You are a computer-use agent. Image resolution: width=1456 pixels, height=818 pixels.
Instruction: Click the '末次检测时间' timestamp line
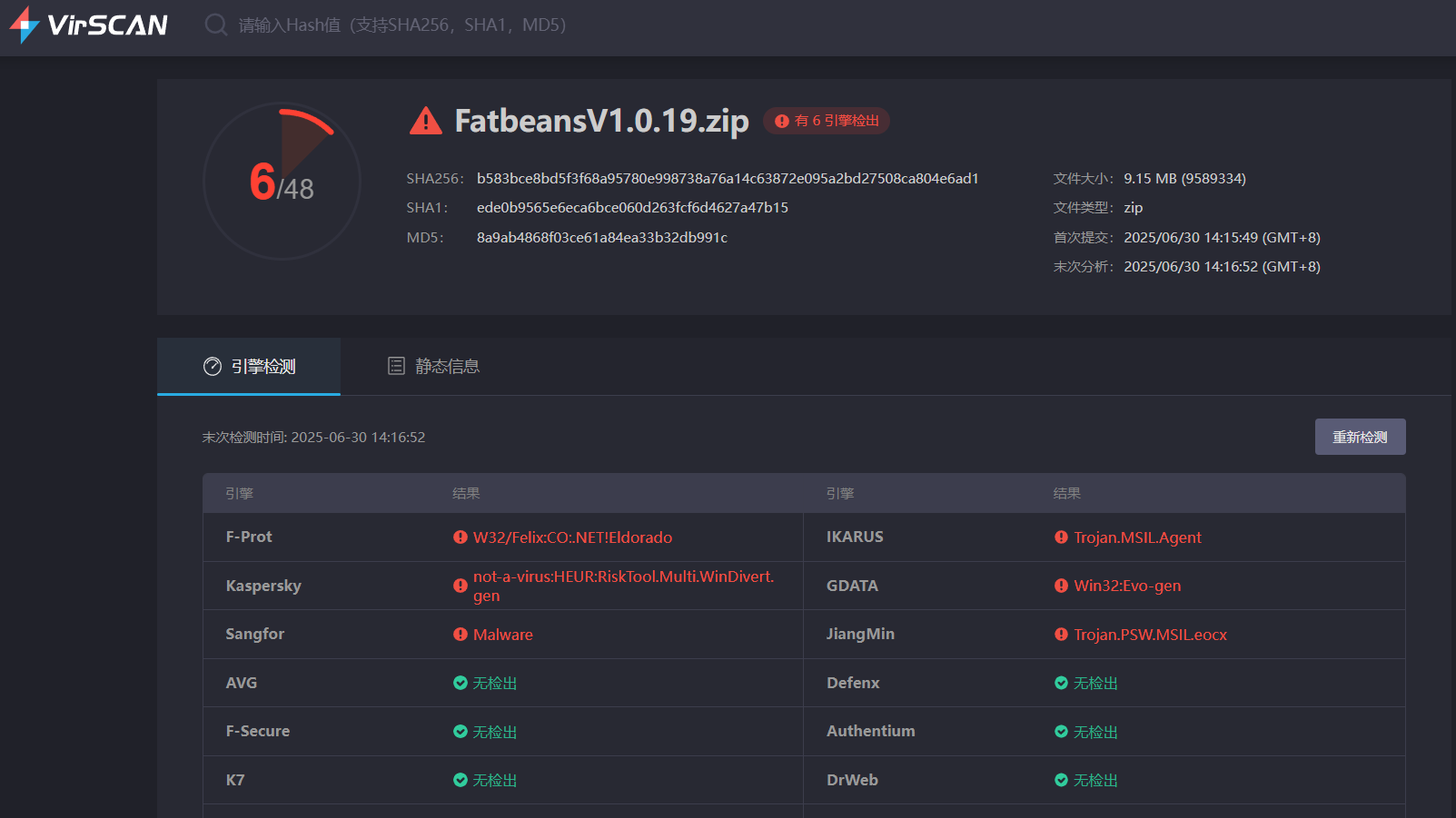point(313,438)
